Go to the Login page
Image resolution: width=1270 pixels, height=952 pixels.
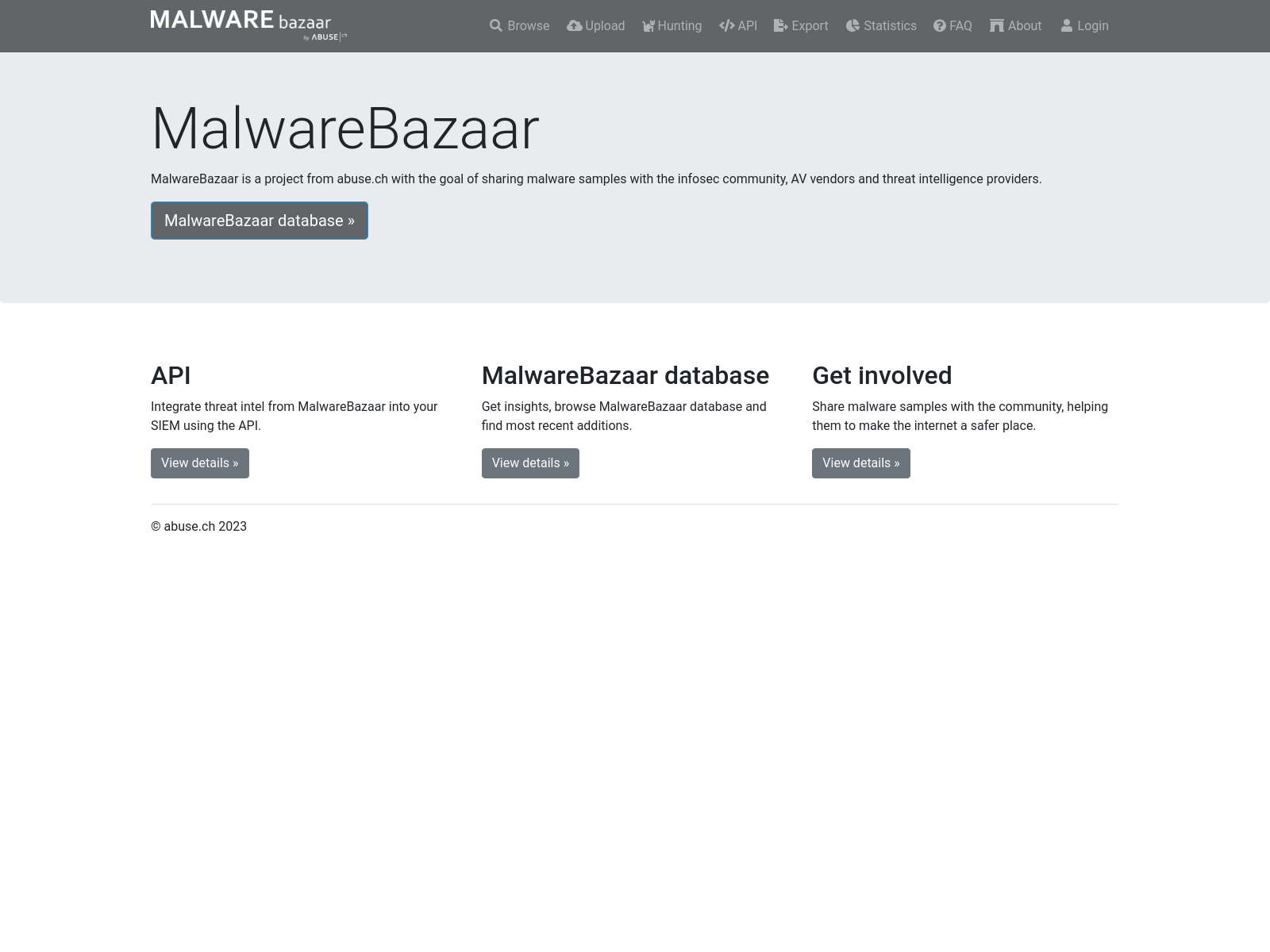(1084, 26)
